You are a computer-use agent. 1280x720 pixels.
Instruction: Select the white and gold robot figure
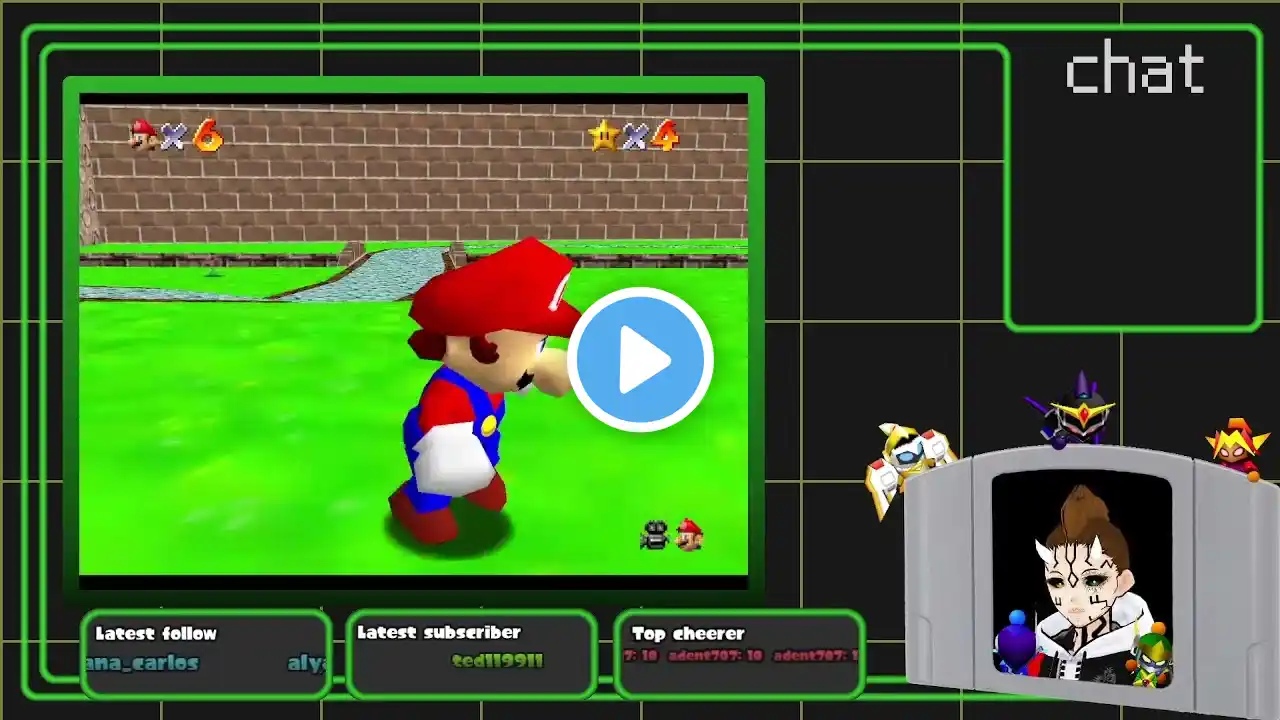(x=906, y=462)
